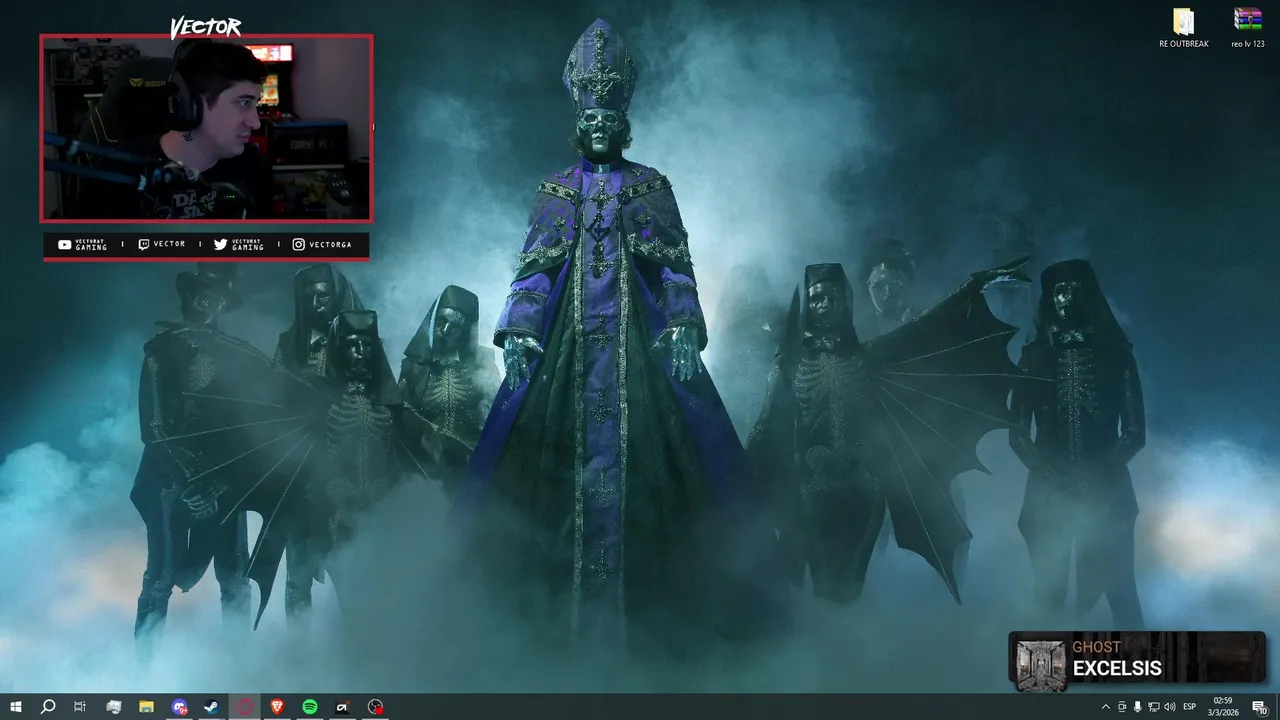Open the notification center with 10 badge
This screenshot has height=720, width=1280.
1261,707
